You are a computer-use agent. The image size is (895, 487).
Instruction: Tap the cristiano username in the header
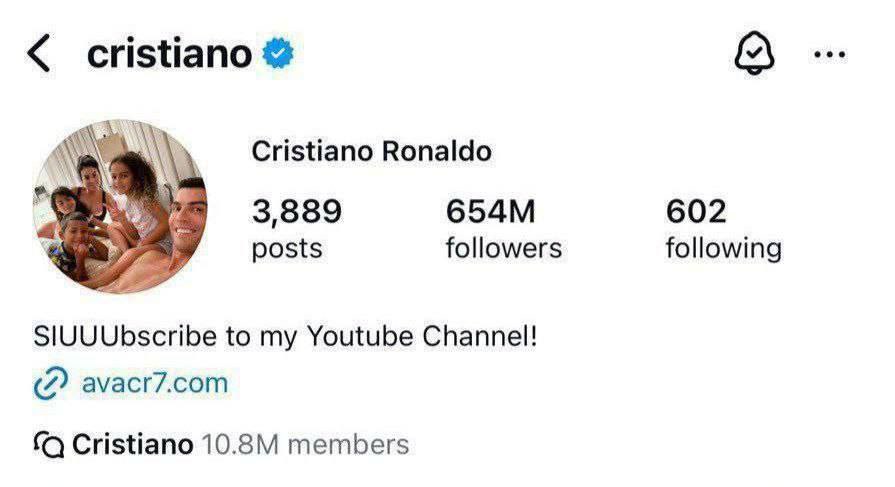click(x=169, y=54)
